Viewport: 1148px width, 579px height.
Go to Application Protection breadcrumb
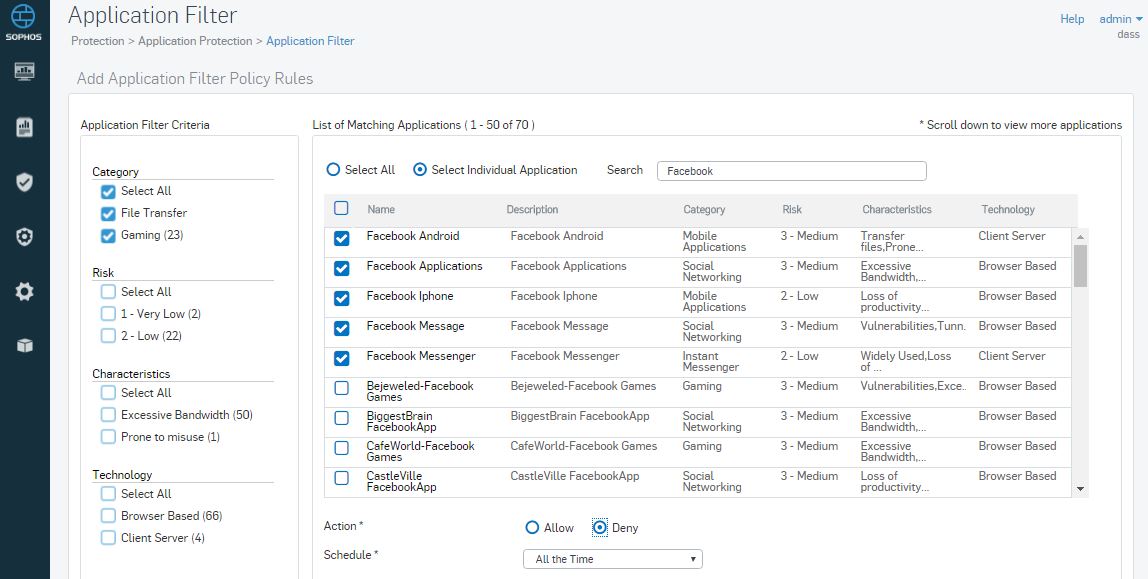(195, 41)
